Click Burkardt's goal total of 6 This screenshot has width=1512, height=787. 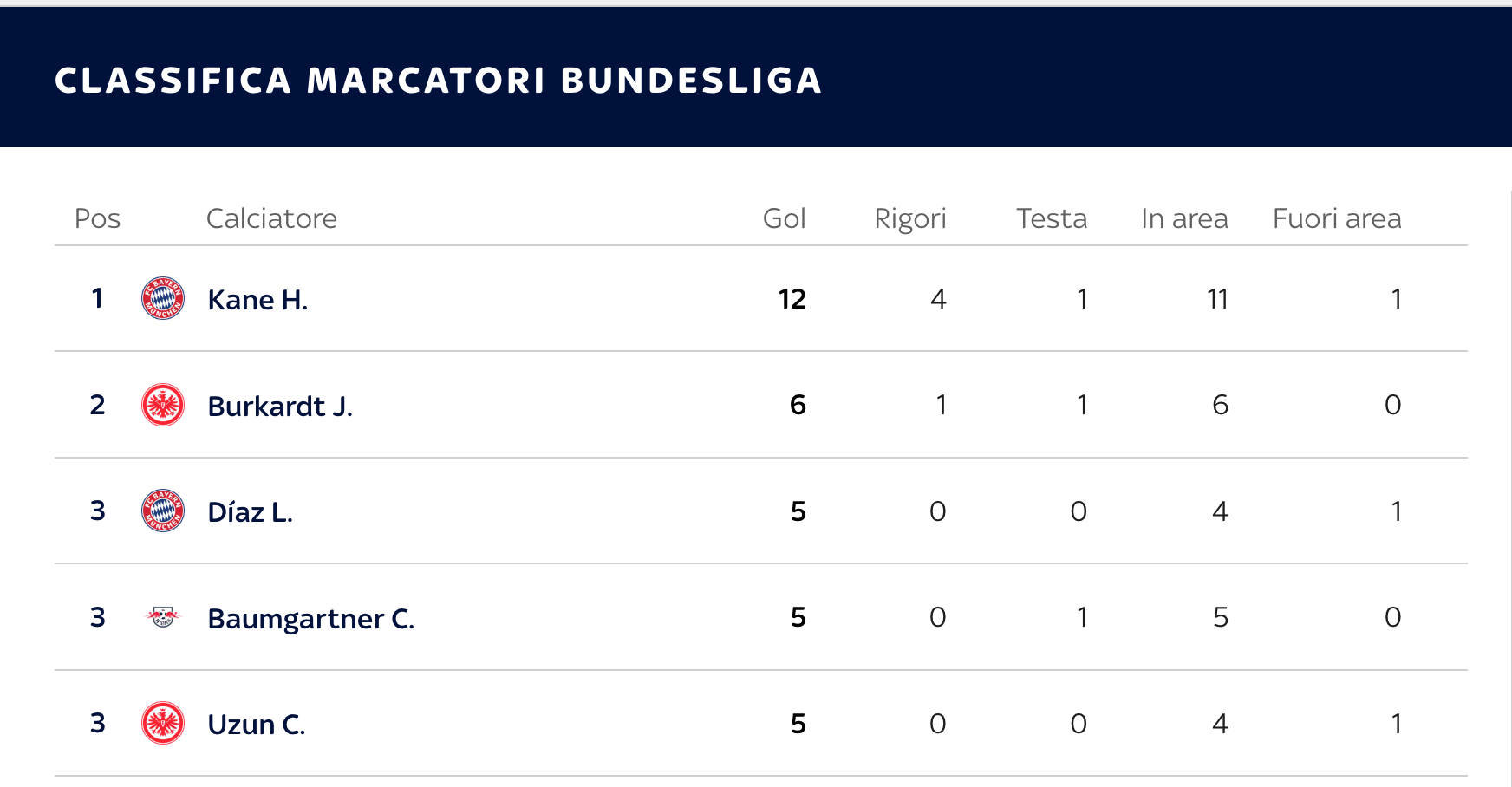[798, 405]
